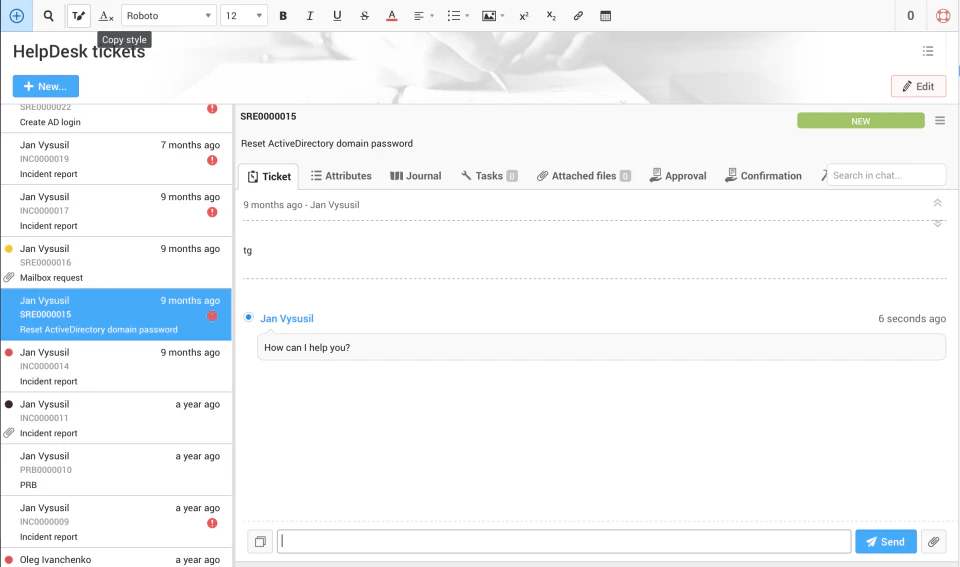This screenshot has width=960, height=567.
Task: Open the Roboto font family dropdown
Action: point(169,16)
